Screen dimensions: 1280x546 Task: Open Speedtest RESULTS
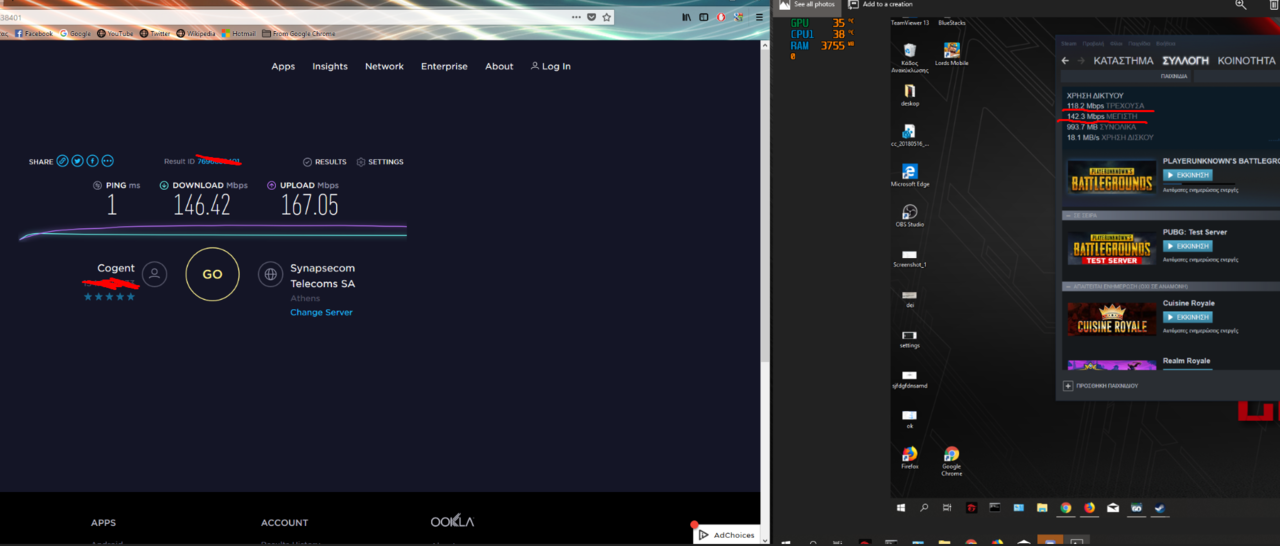(325, 162)
